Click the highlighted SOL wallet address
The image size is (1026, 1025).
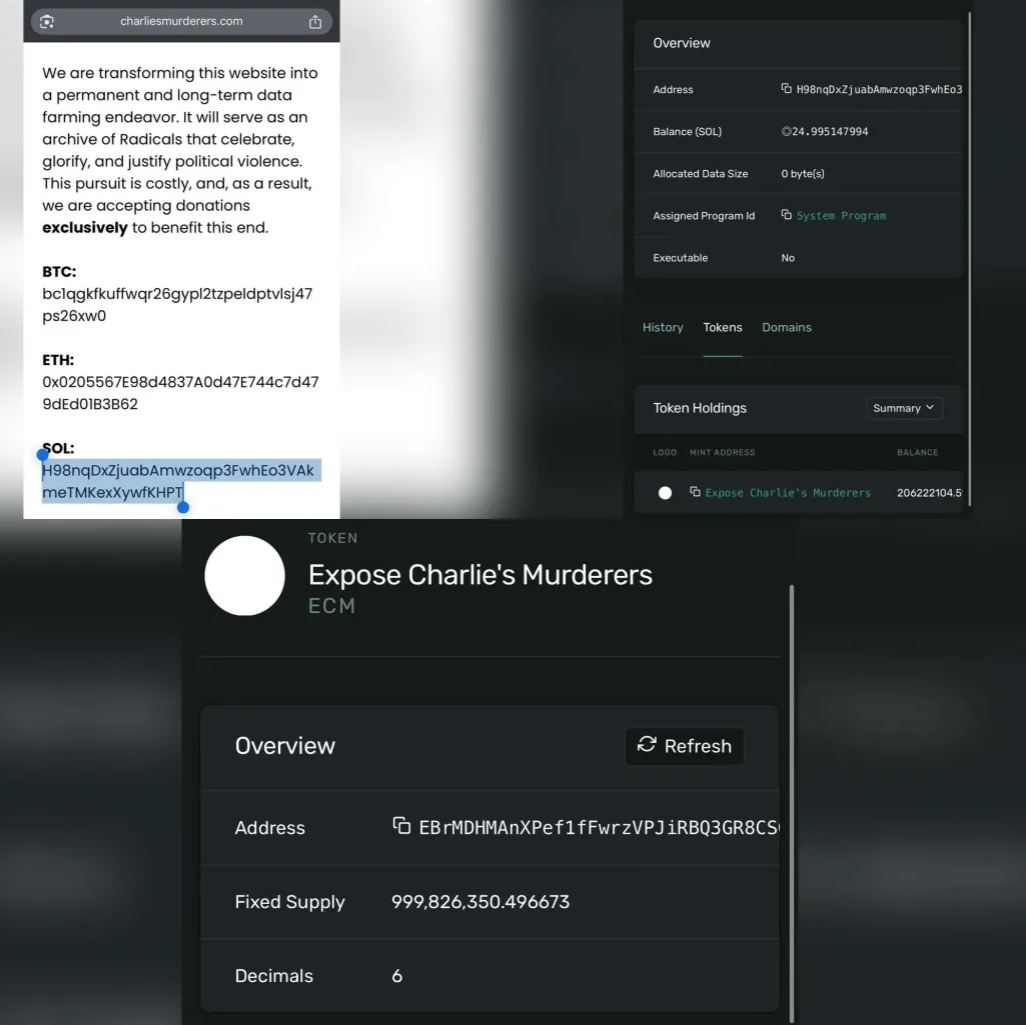pos(178,481)
